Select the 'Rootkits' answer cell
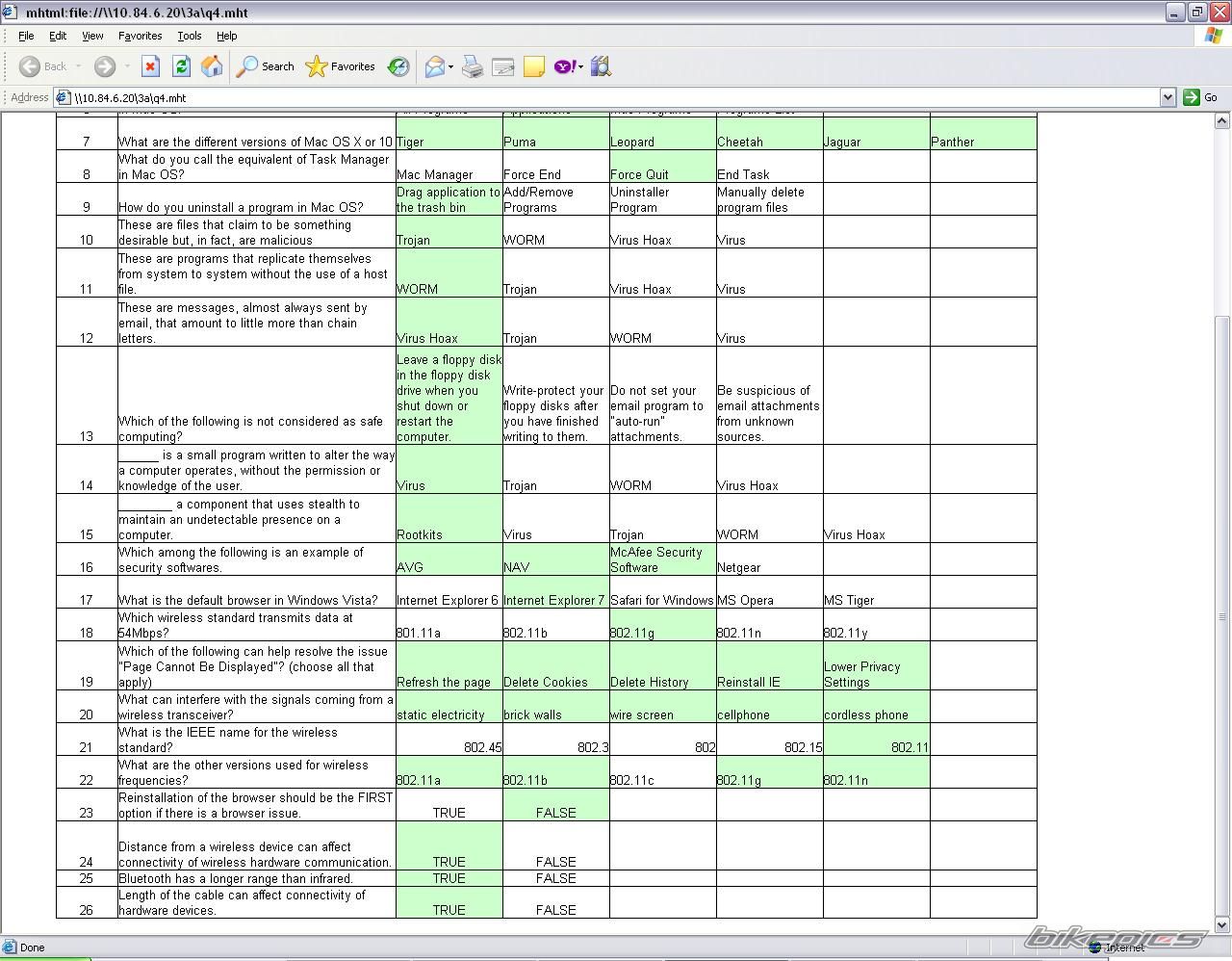This screenshot has height=961, width=1232. click(449, 518)
